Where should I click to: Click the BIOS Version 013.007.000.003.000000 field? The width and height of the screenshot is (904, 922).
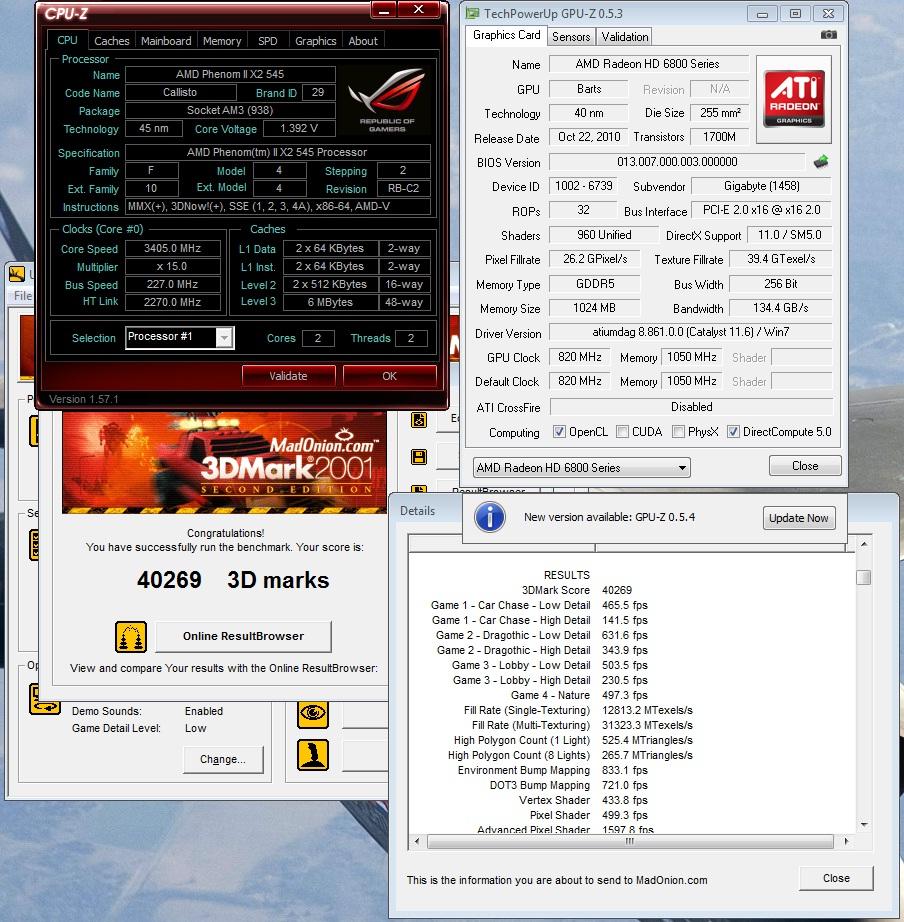coord(677,162)
